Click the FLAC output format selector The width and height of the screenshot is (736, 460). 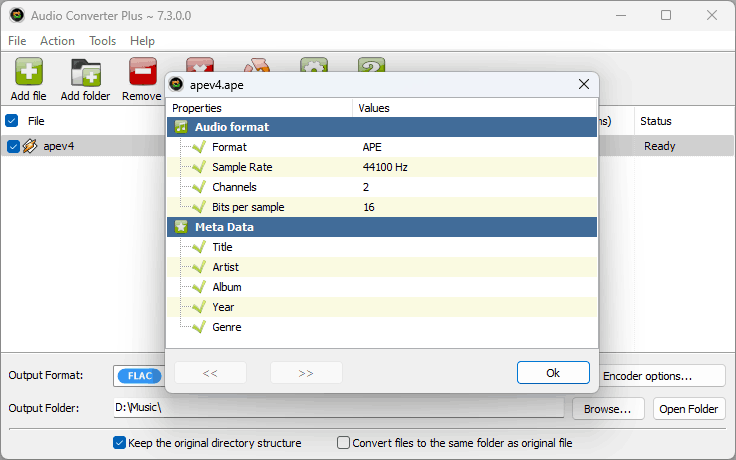(x=139, y=376)
